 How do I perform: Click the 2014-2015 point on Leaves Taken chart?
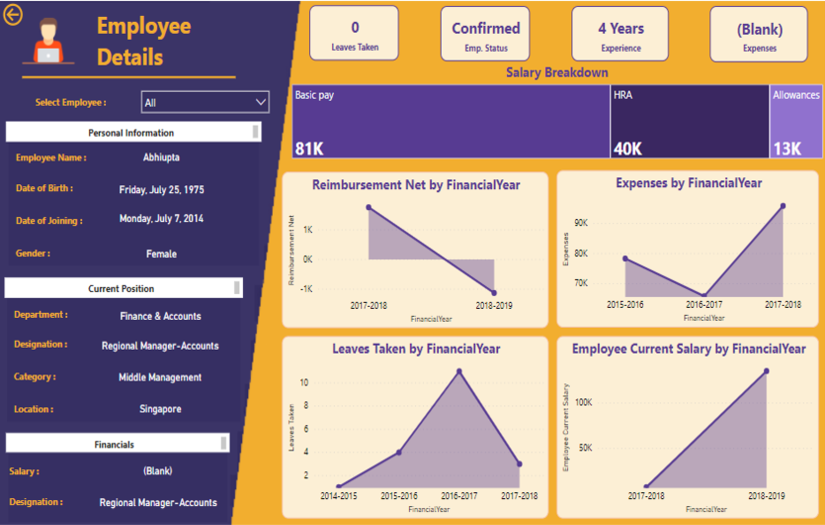tap(338, 487)
